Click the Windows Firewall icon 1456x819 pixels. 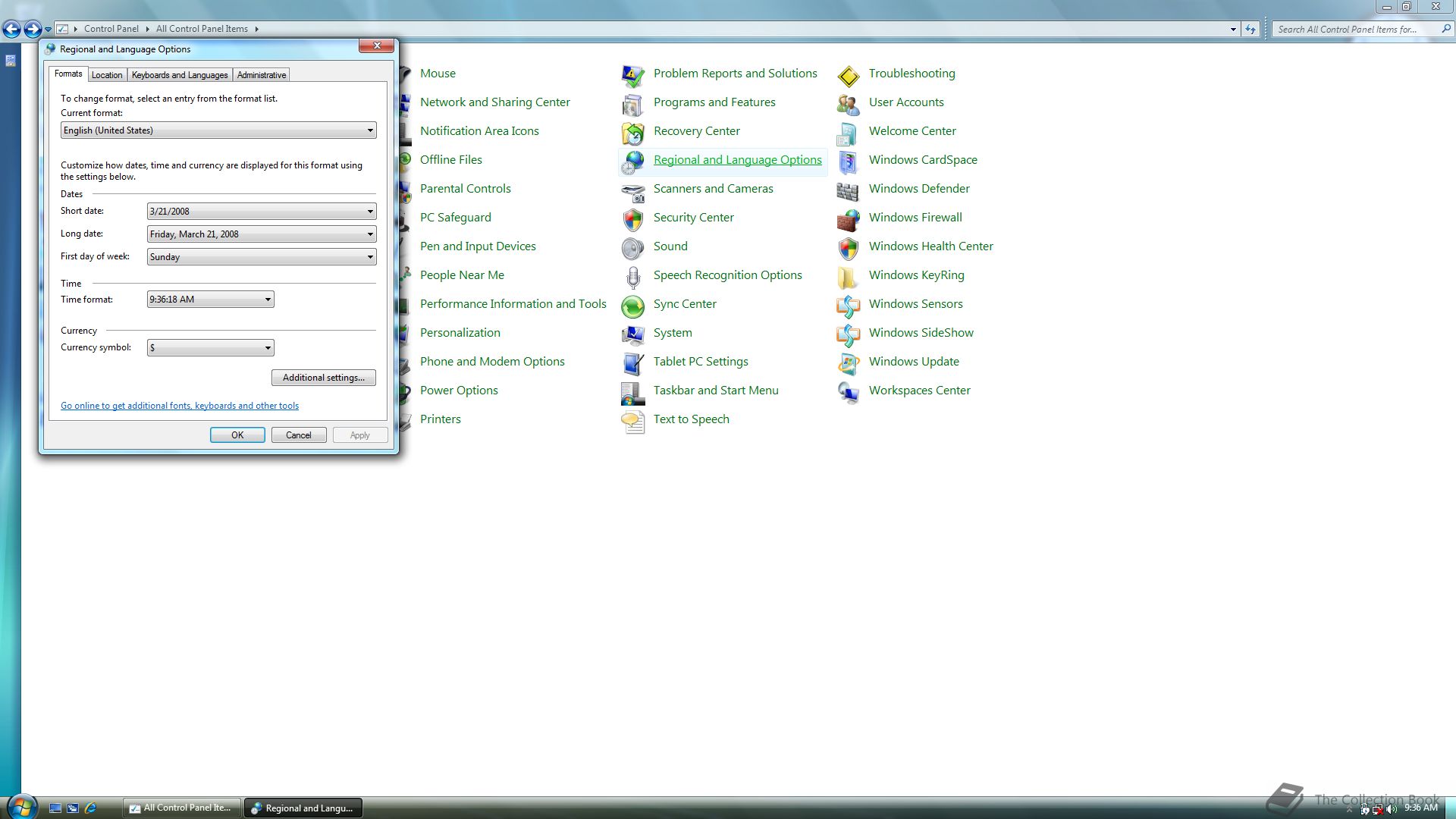tap(848, 219)
